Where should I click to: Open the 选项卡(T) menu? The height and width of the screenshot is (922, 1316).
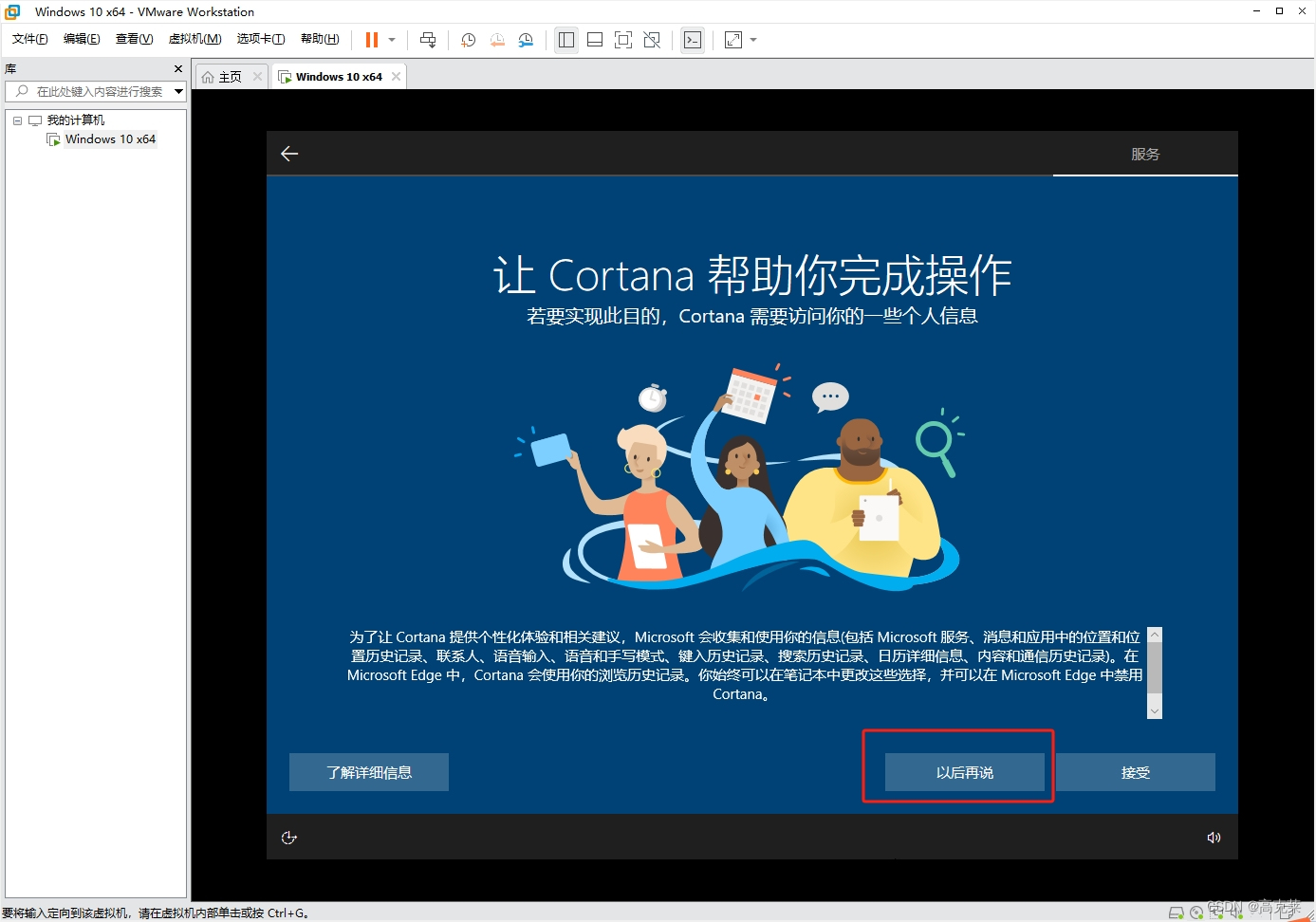[x=261, y=39]
